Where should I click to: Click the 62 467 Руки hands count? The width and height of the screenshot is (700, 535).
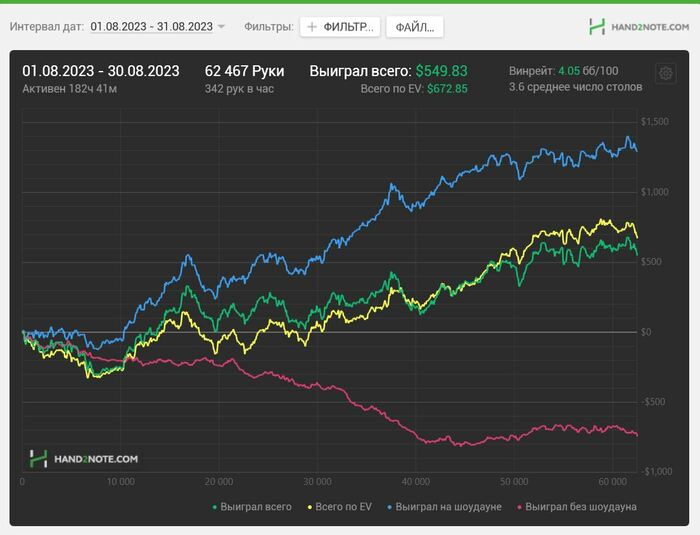click(x=244, y=71)
